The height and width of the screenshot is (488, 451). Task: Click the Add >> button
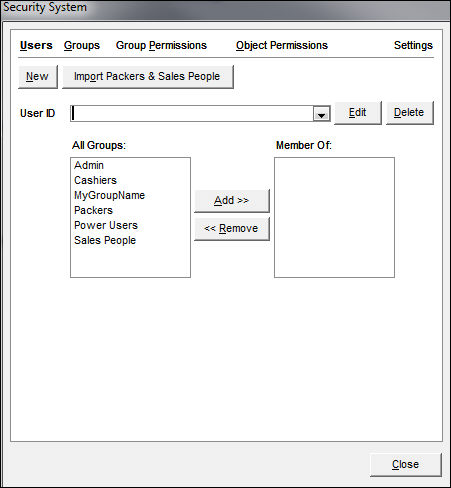tap(232, 200)
